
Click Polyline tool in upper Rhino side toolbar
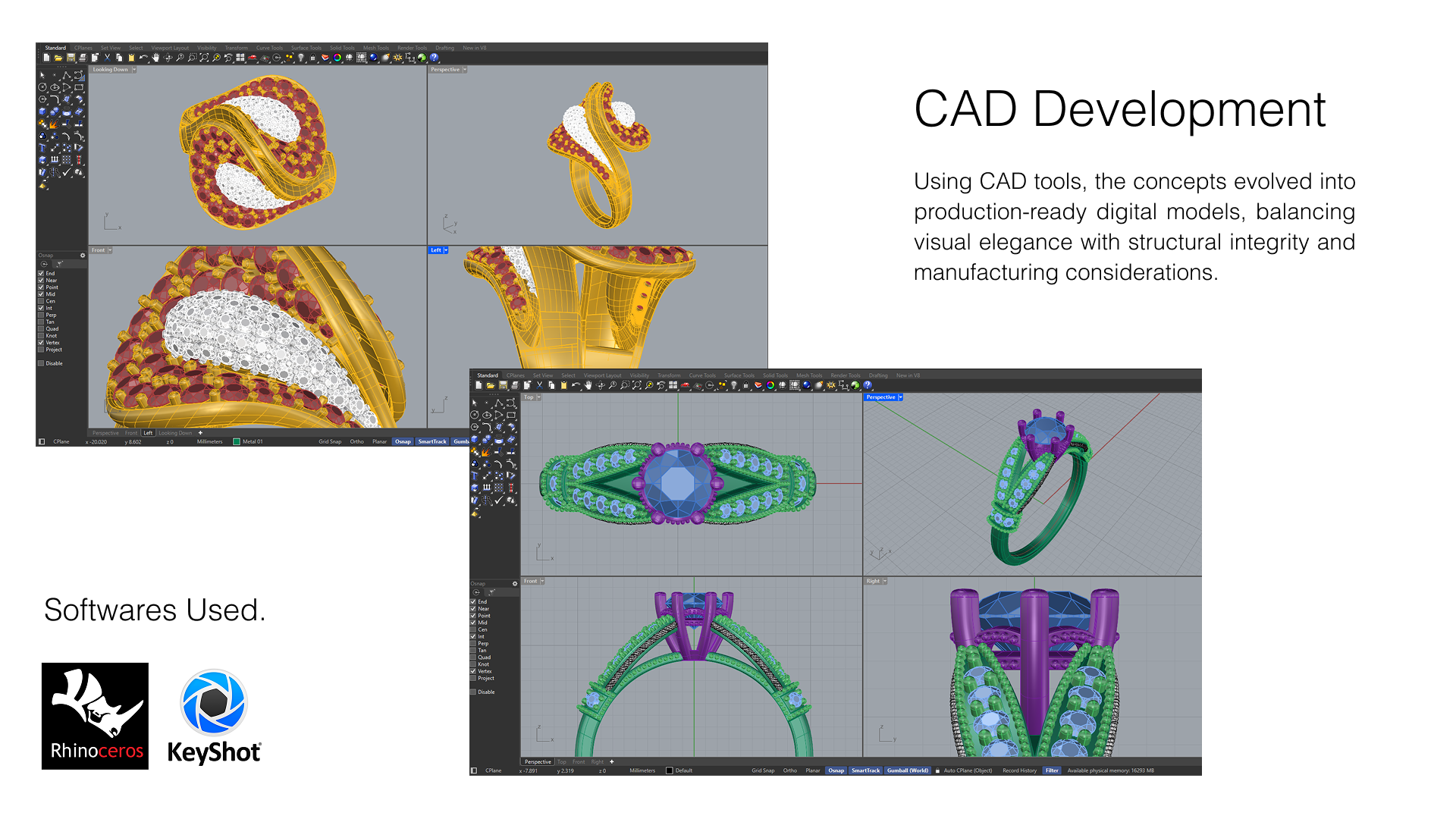click(67, 75)
